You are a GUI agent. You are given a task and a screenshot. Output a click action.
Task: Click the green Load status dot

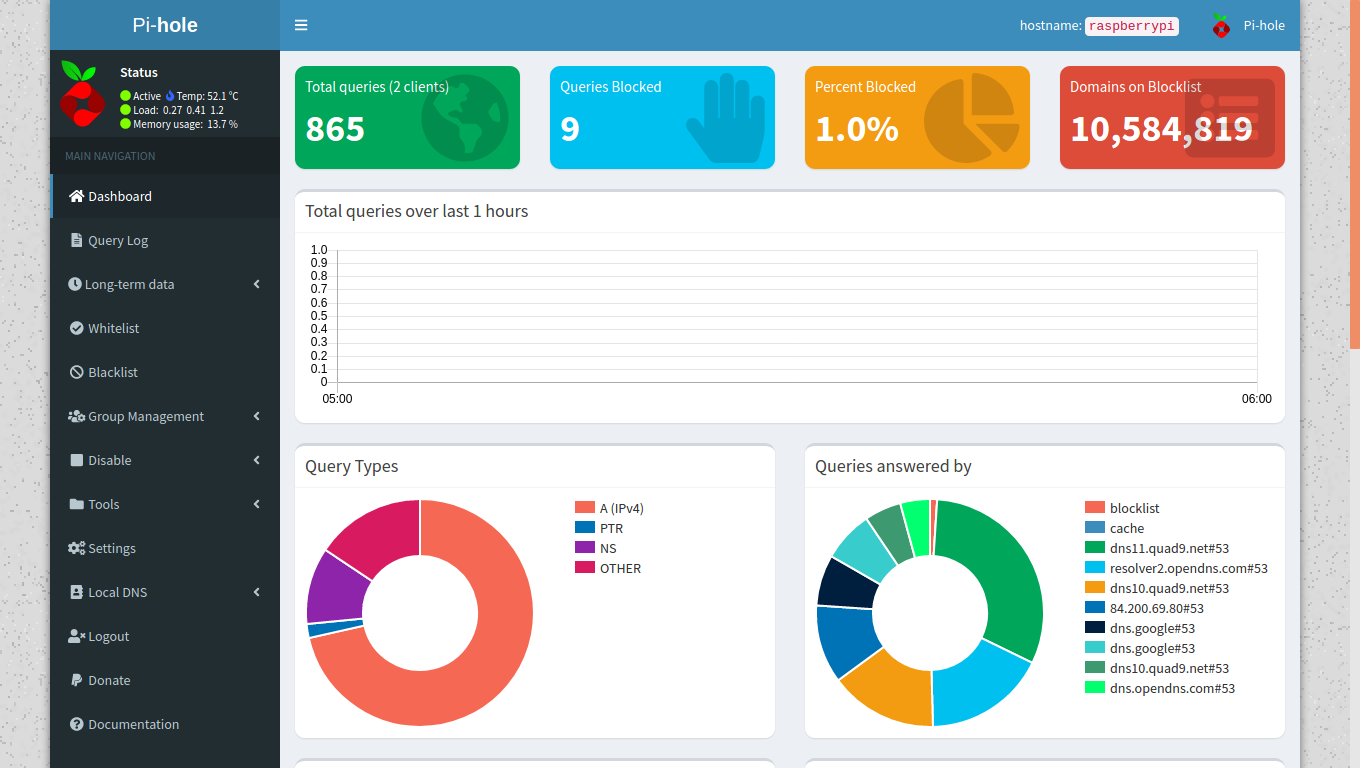(x=125, y=110)
